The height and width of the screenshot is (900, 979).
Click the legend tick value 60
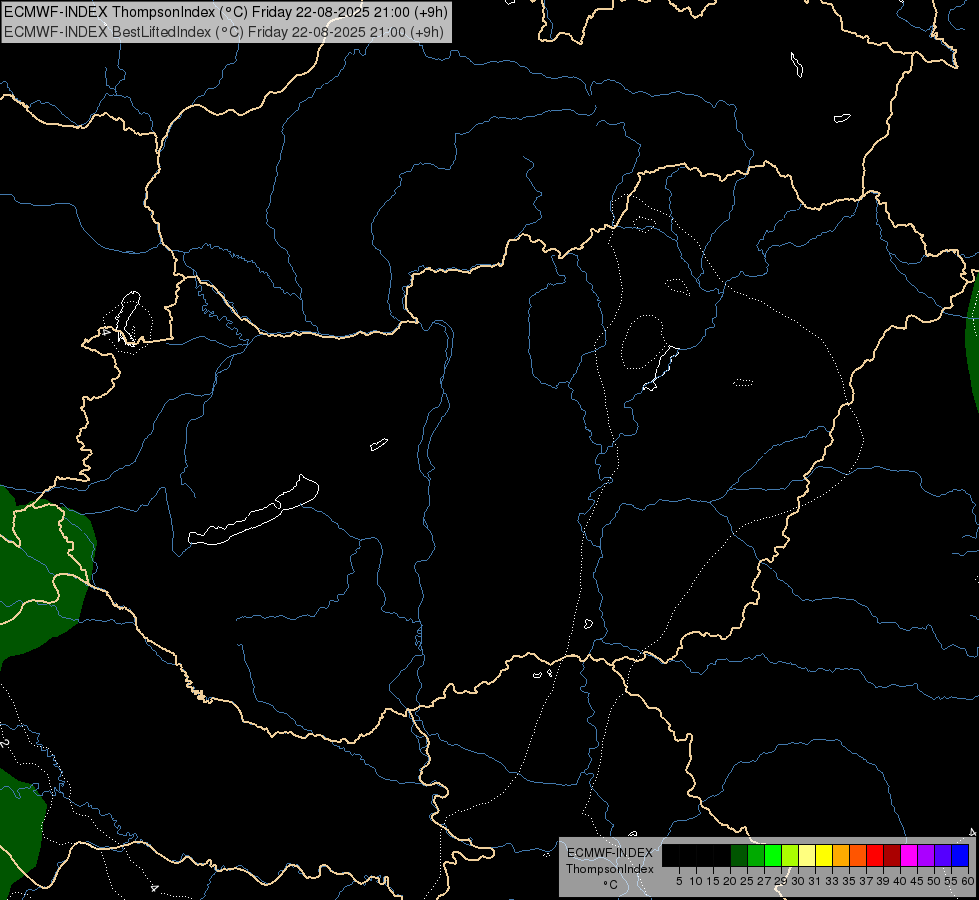coord(968,881)
